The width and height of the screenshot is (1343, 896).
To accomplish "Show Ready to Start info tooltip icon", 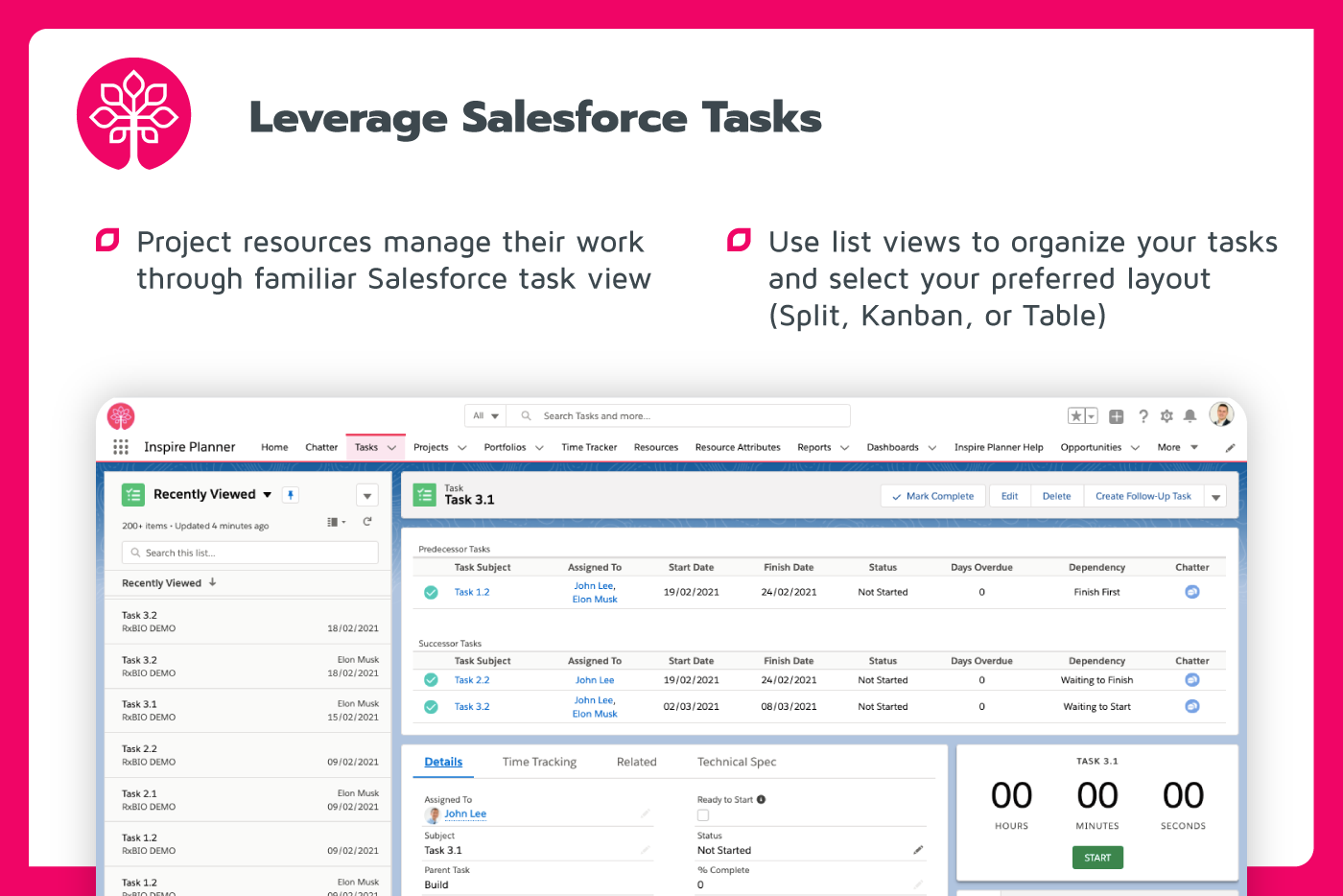I will (761, 799).
